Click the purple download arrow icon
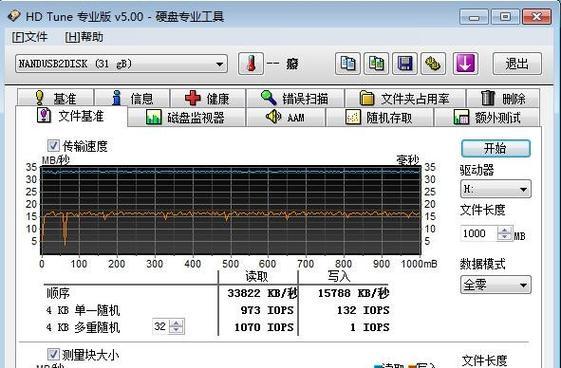 [465, 64]
